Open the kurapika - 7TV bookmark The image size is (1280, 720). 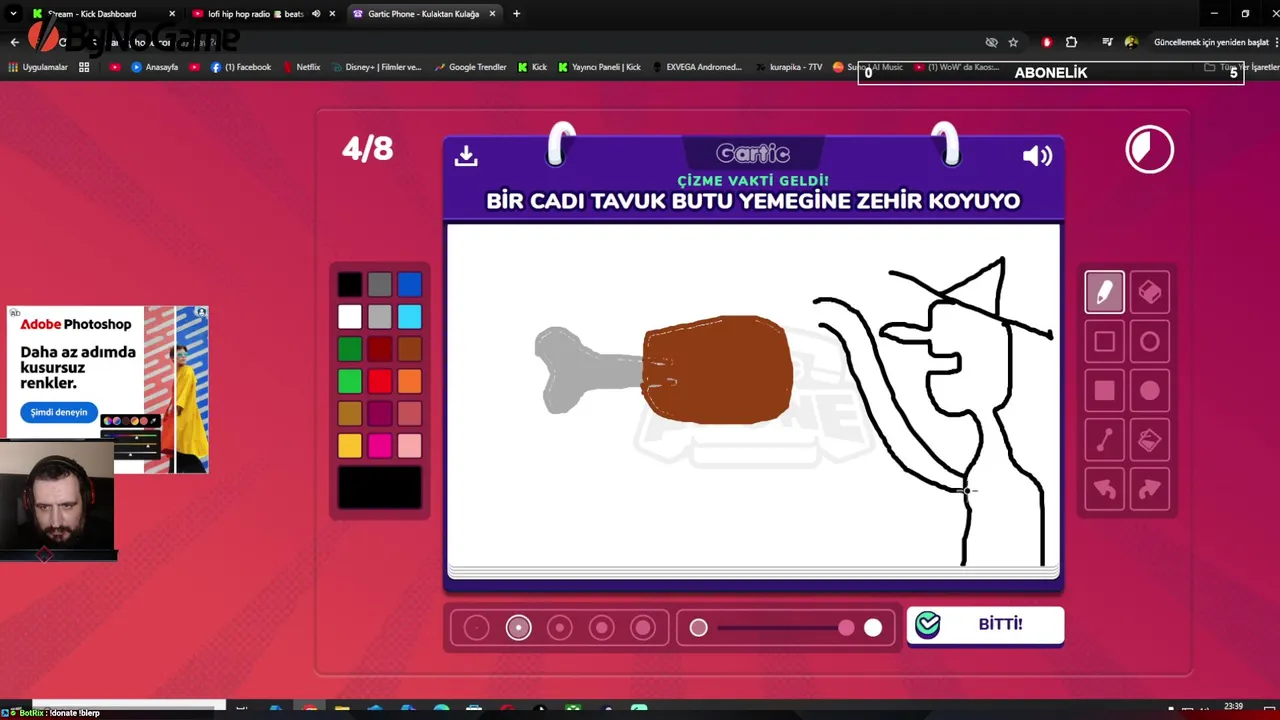click(x=788, y=67)
